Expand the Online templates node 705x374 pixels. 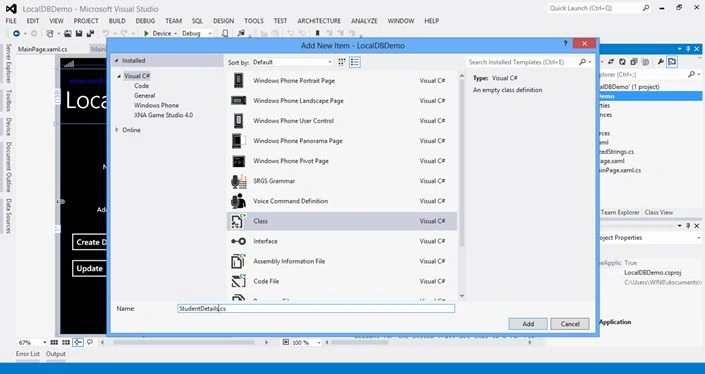coord(117,130)
